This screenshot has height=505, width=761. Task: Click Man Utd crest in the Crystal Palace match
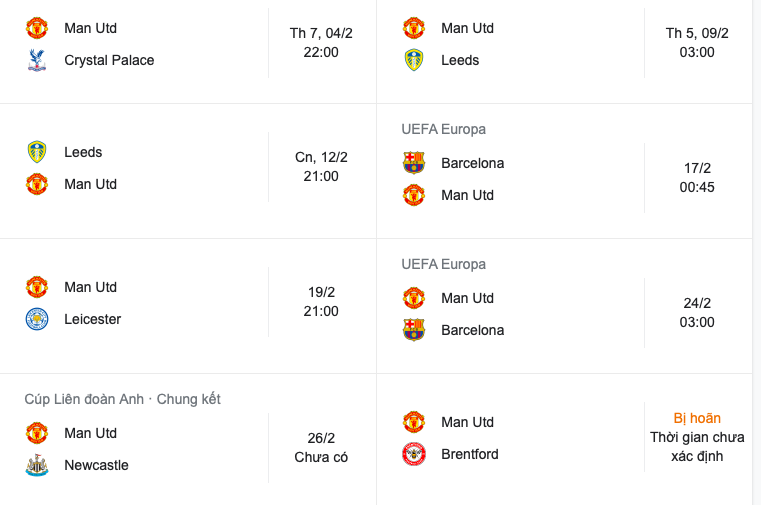pyautogui.click(x=37, y=28)
